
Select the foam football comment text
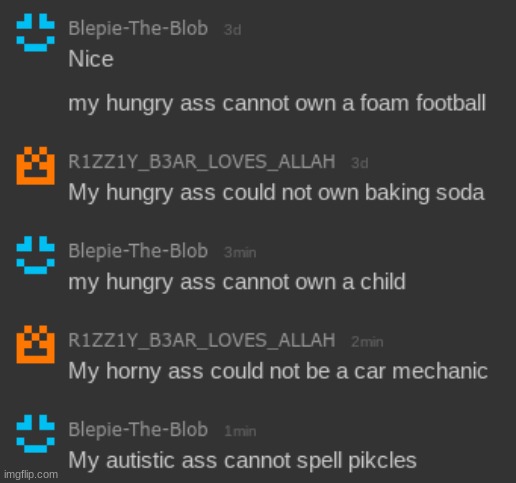(277, 104)
